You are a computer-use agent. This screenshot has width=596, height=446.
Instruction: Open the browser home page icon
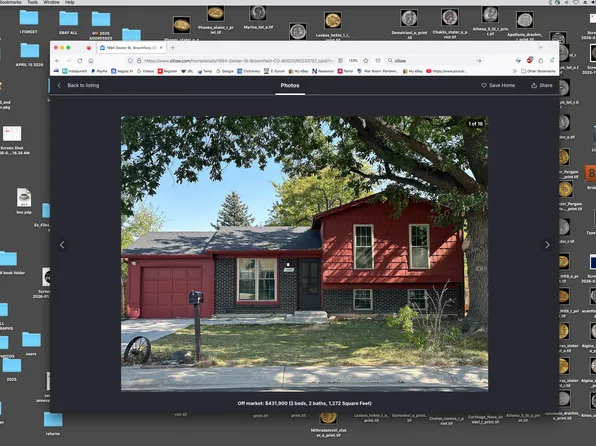pyautogui.click(x=90, y=60)
